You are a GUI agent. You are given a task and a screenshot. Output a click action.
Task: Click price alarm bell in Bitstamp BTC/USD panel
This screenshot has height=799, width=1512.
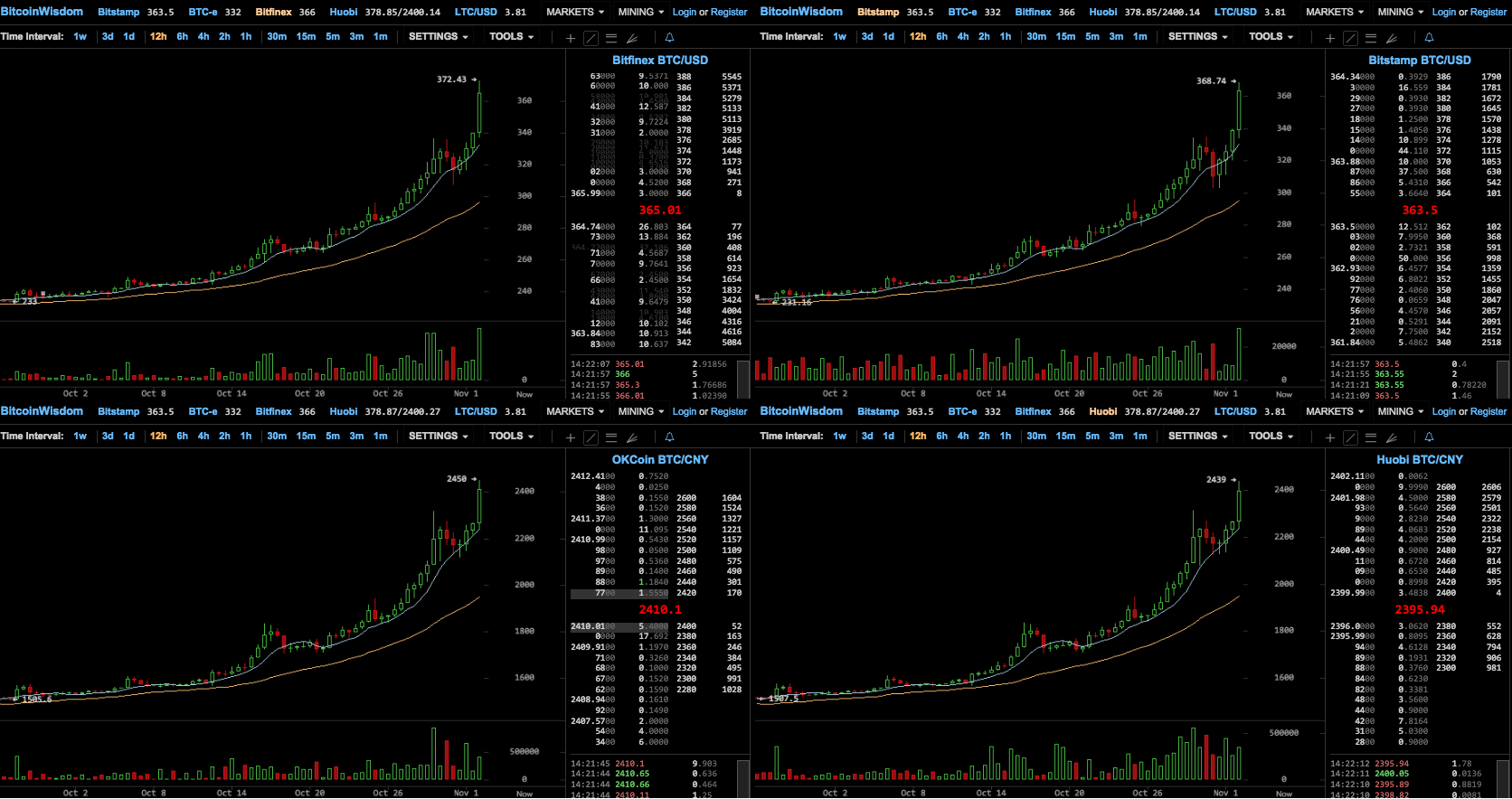[x=1430, y=38]
